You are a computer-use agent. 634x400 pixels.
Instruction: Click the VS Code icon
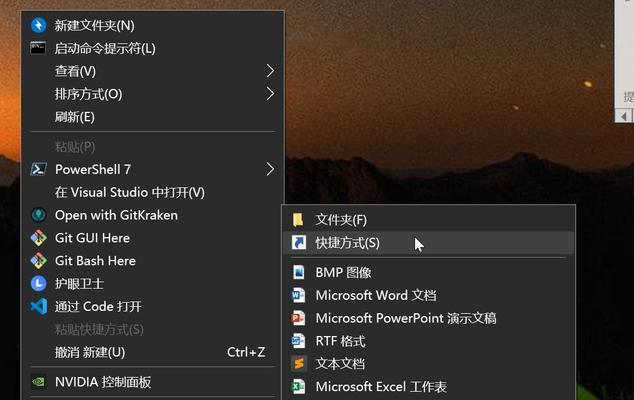point(38,307)
